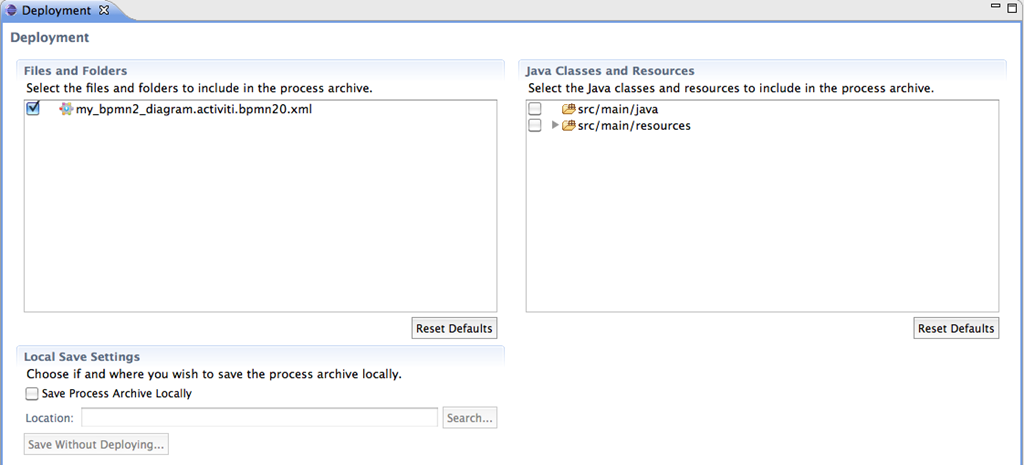Maximize the Deployment editor view
Image resolution: width=1024 pixels, height=465 pixels.
coord(1012,7)
